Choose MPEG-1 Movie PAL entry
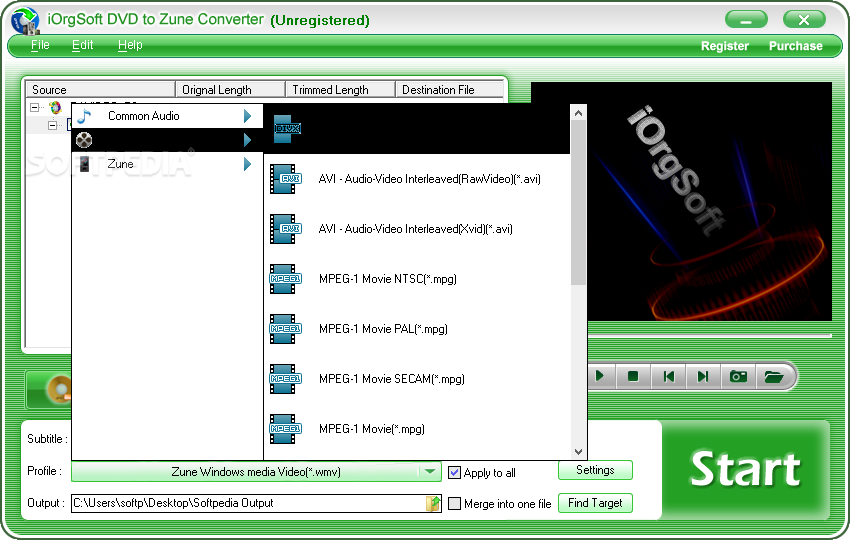 (417, 329)
